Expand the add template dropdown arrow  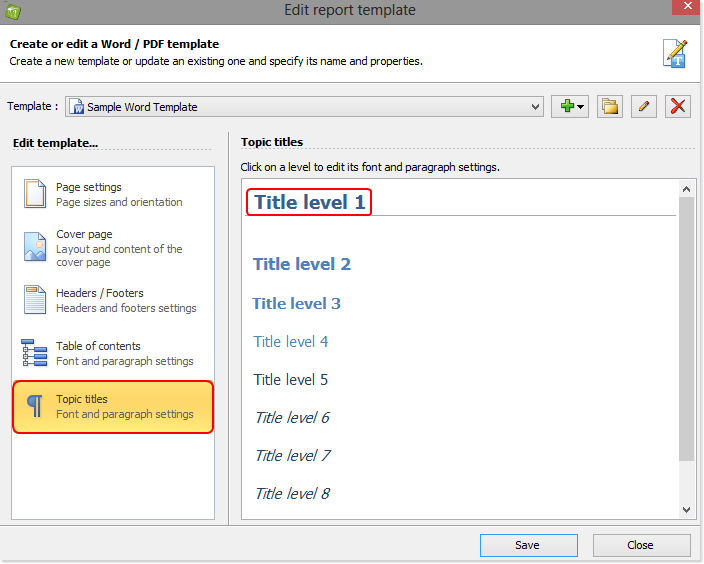click(581, 107)
